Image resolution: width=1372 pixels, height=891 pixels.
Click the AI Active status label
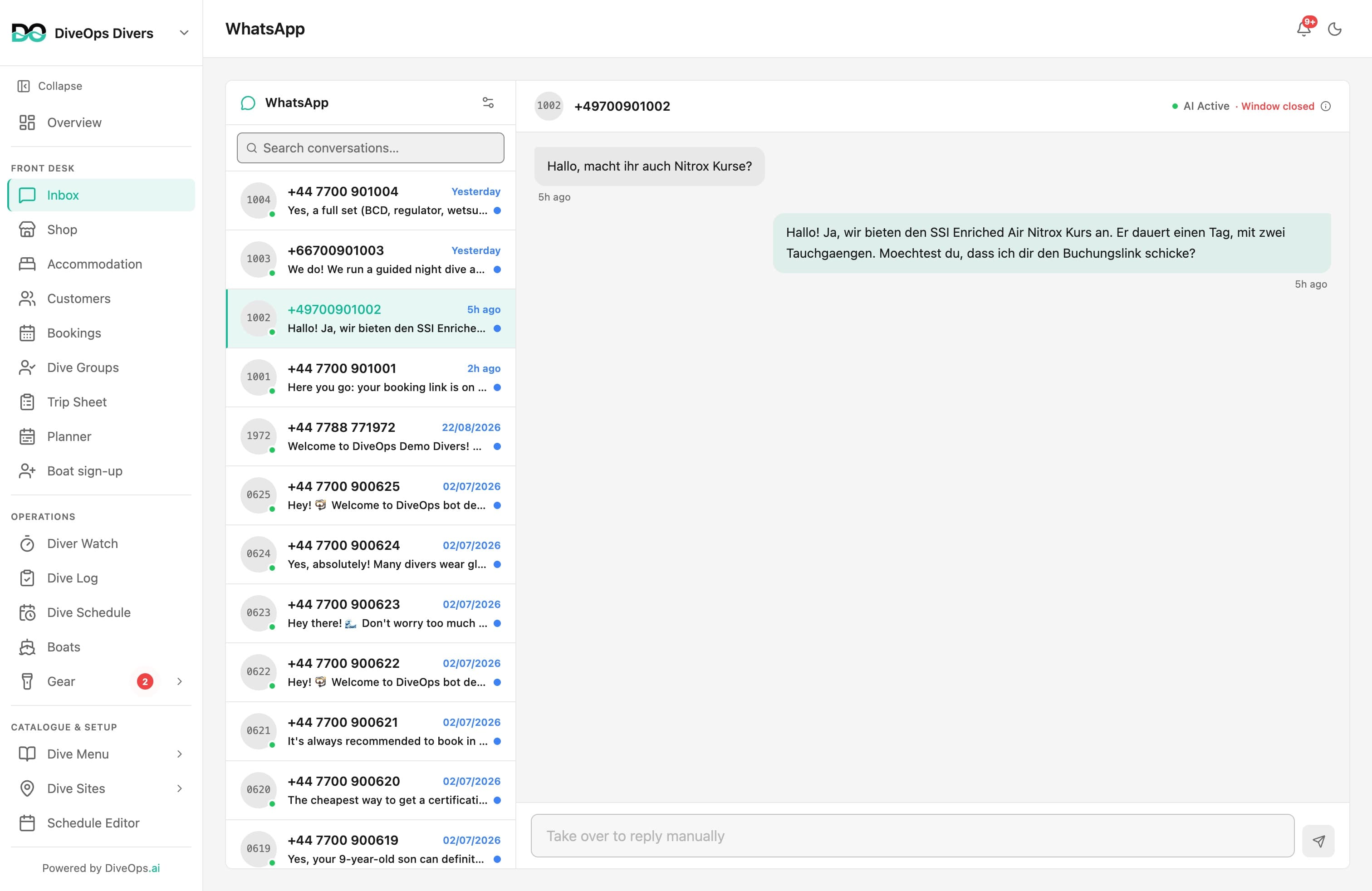click(x=1206, y=106)
